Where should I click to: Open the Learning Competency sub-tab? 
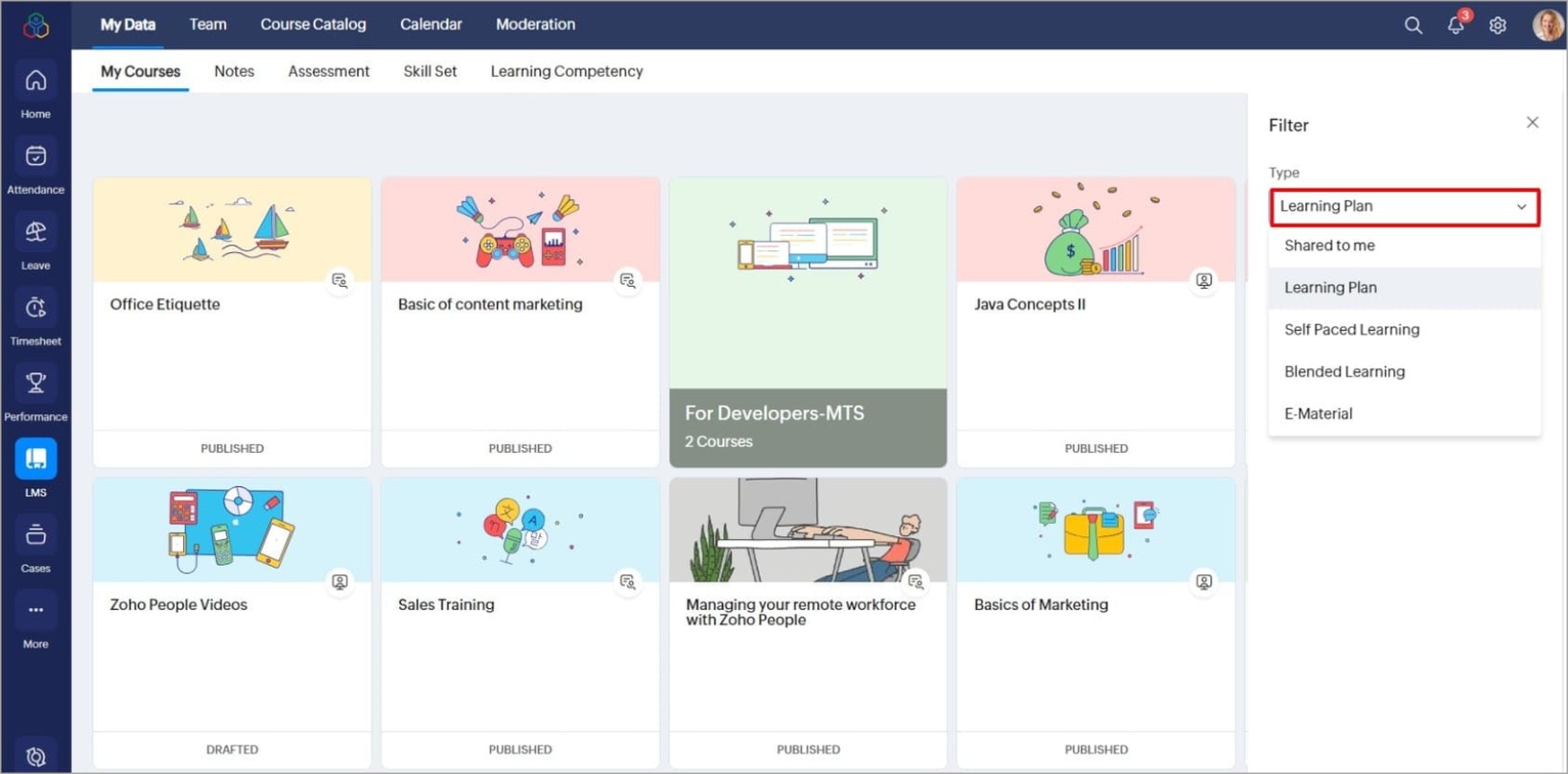pos(567,72)
